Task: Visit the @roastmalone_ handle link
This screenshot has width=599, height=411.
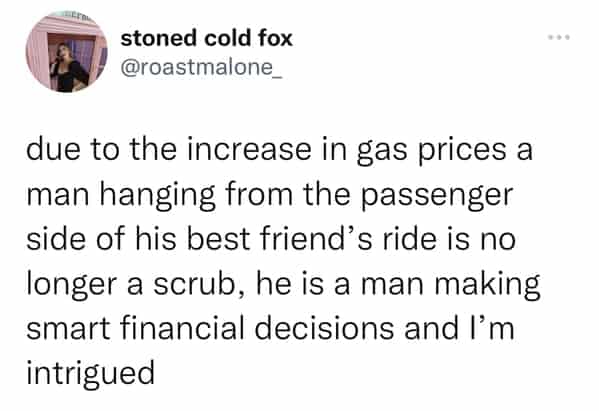Action: click(x=201, y=68)
